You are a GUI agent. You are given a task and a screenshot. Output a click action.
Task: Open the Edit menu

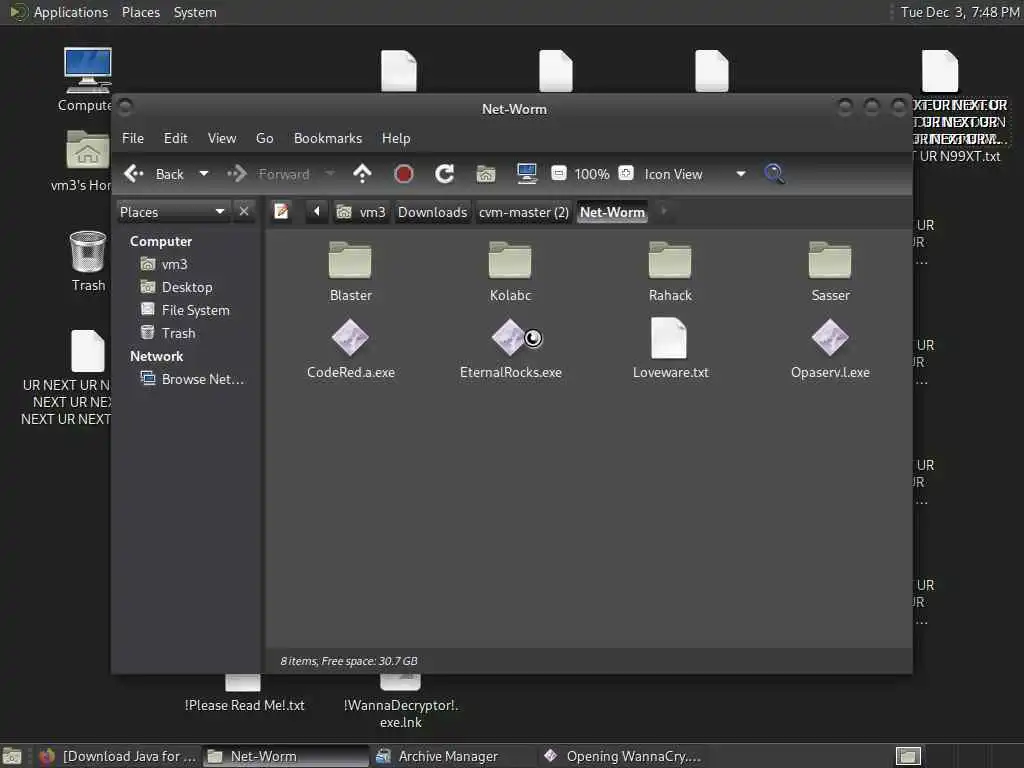tap(176, 138)
